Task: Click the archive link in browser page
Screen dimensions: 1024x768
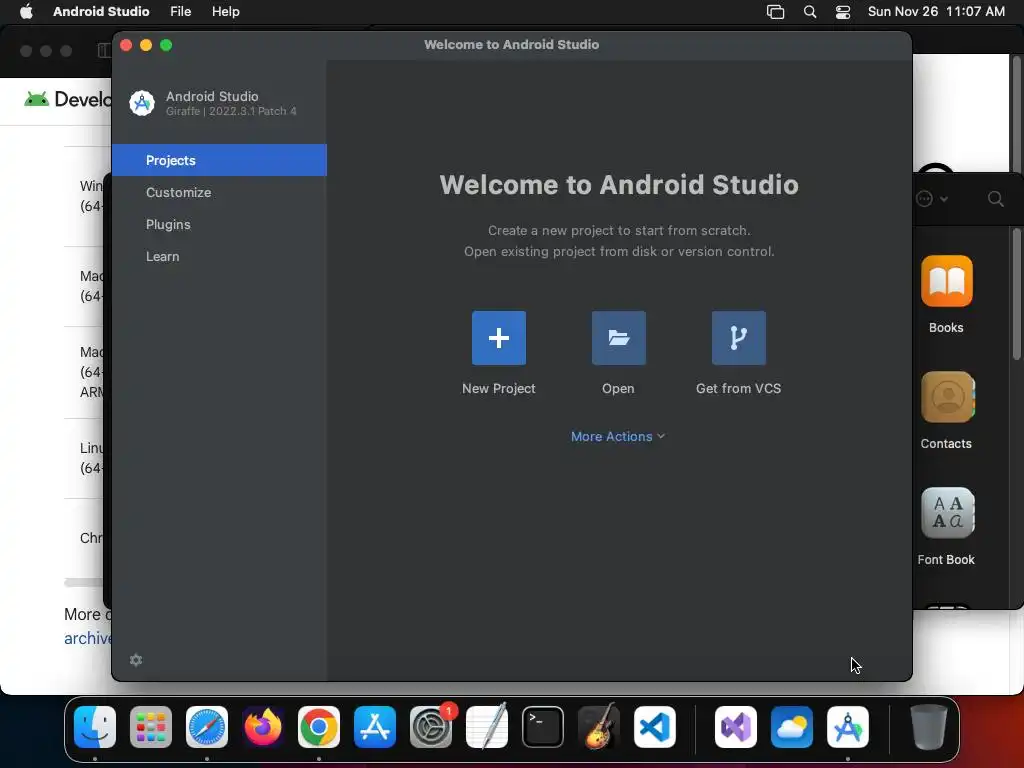Action: coord(88,638)
